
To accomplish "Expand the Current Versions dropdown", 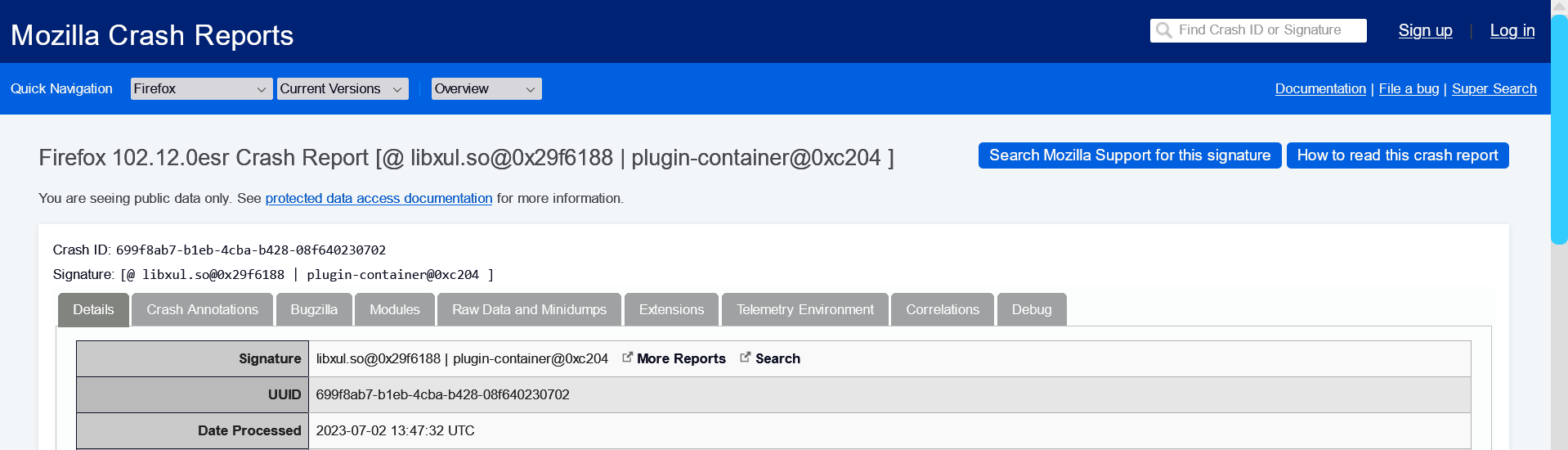I will (343, 88).
